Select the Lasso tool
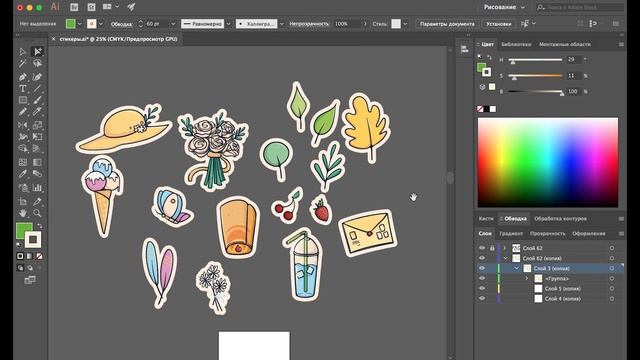This screenshot has width=640, height=360. (38, 63)
